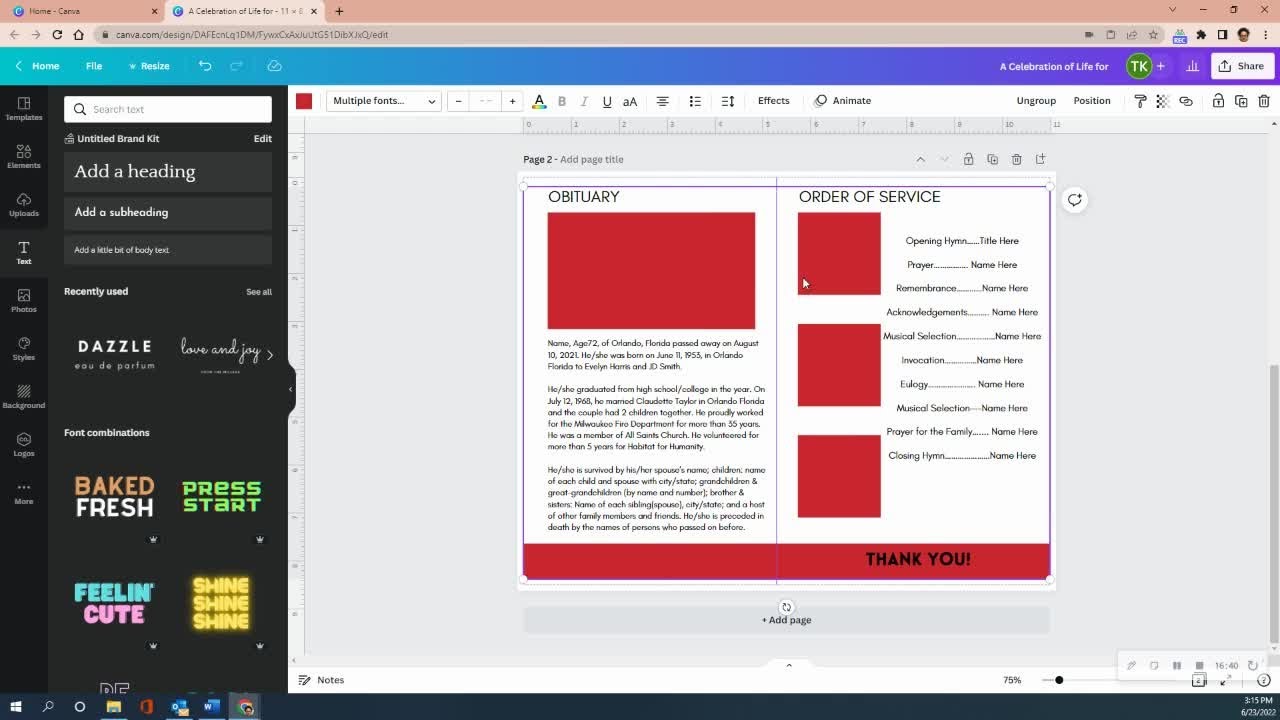
Task: Click Add a heading
Action: click(x=168, y=172)
